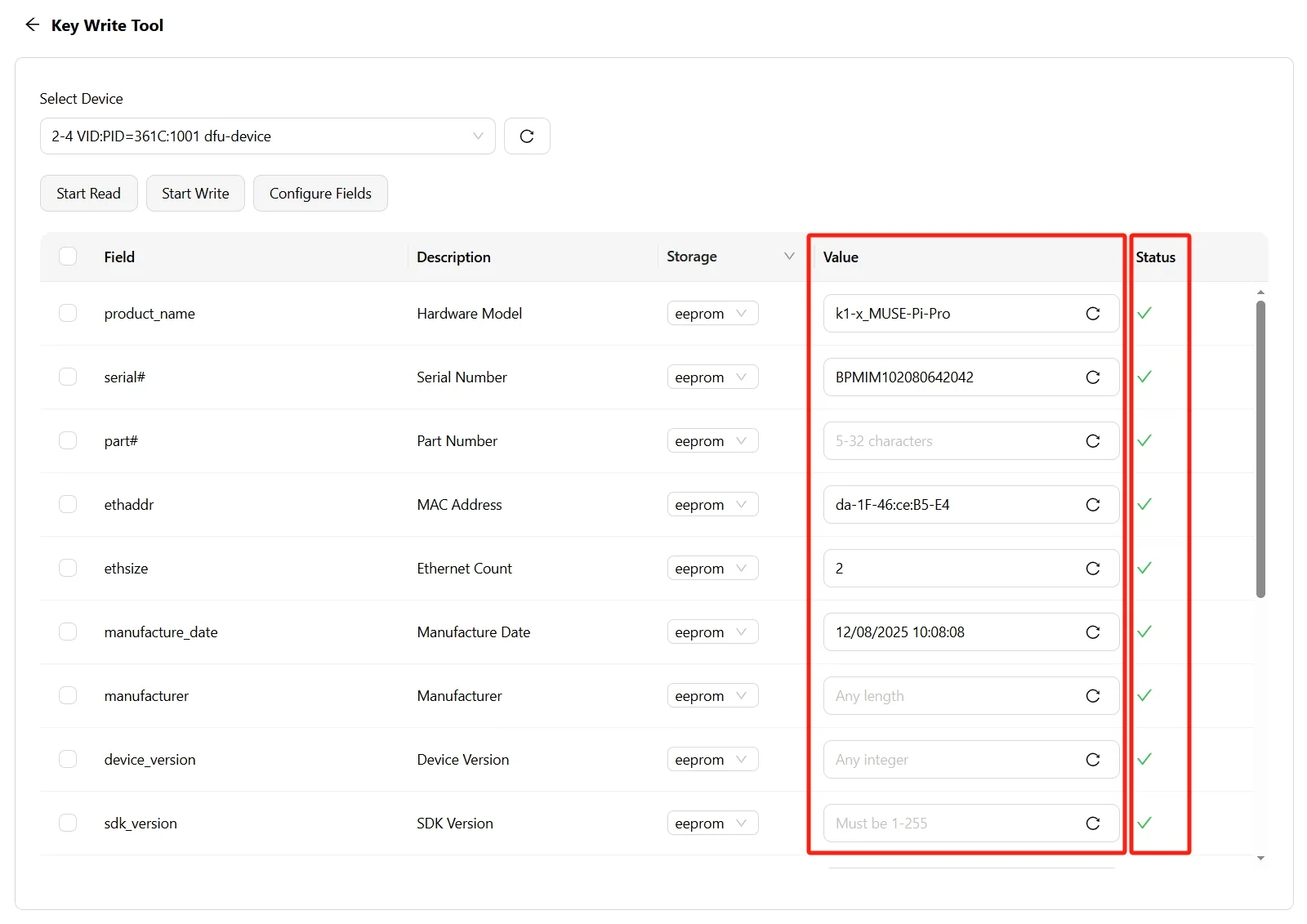Click the scroll down arrow of the table
Image resolution: width=1307 pixels, height=924 pixels.
click(1260, 859)
